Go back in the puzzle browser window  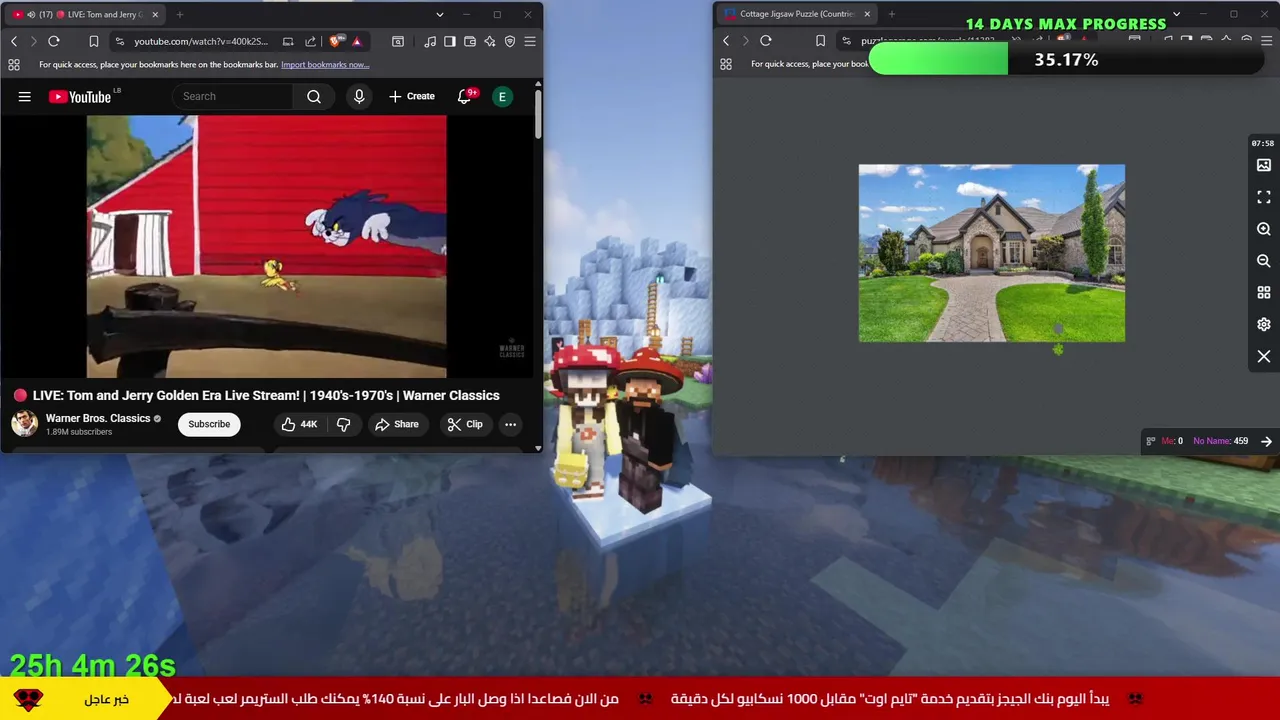click(x=726, y=41)
